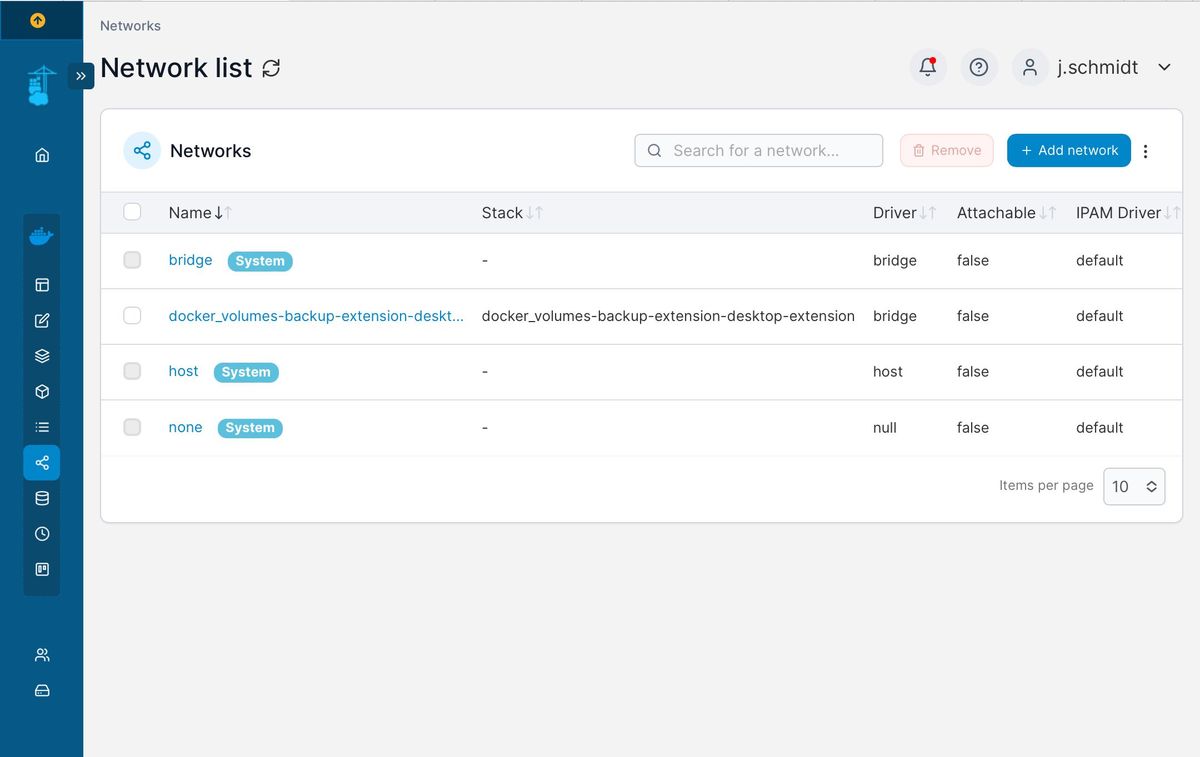1200x757 pixels.
Task: Select the checkbox for the host network
Action: pyautogui.click(x=132, y=371)
